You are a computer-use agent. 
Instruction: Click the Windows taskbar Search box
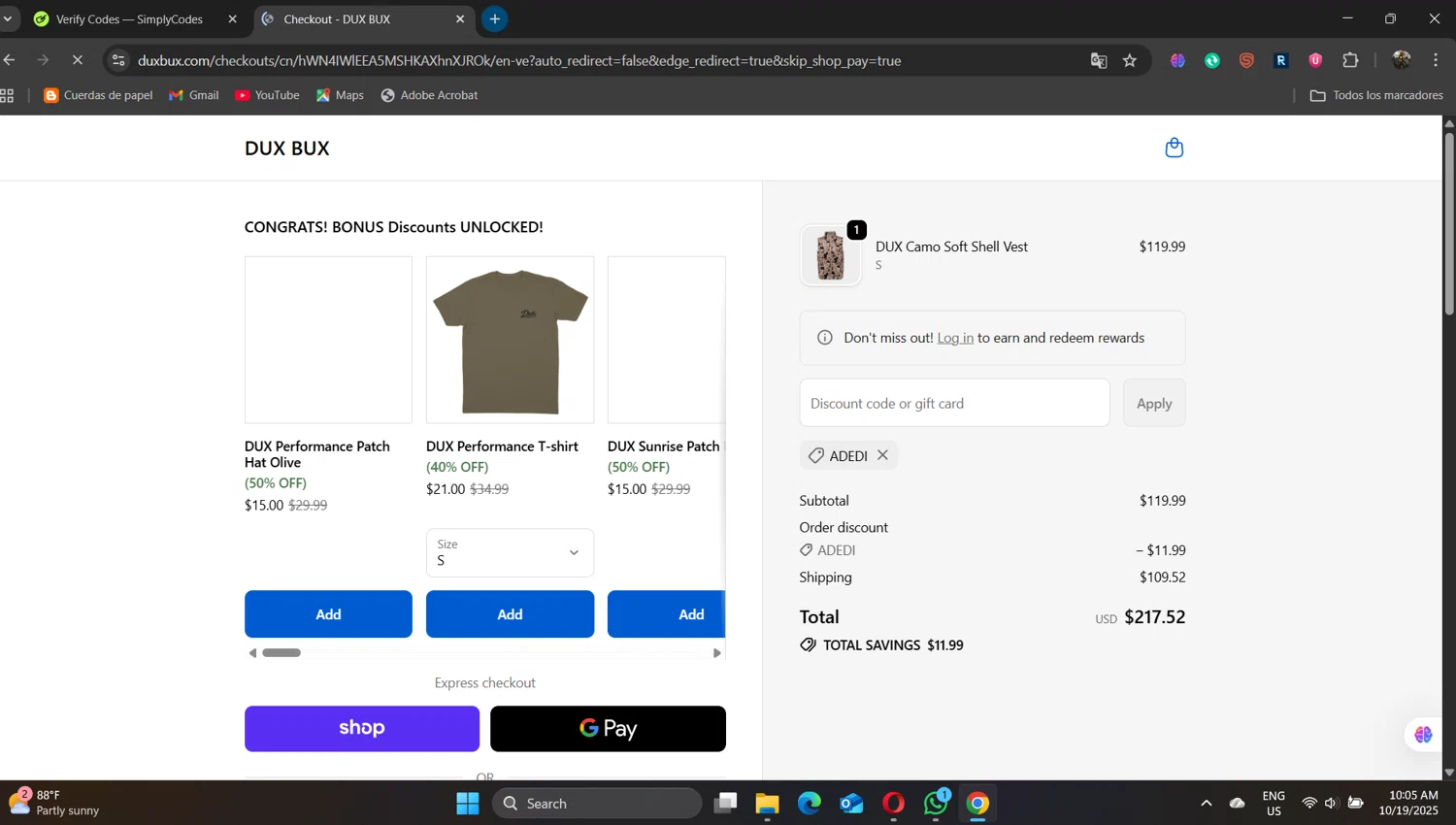[x=597, y=804]
